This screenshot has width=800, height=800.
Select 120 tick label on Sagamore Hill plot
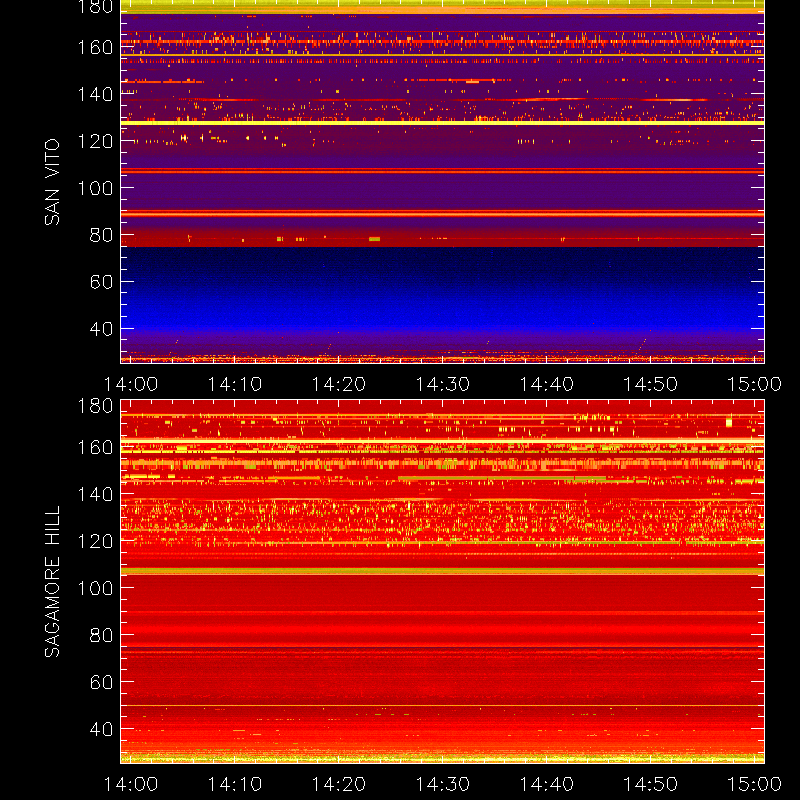tap(95, 541)
